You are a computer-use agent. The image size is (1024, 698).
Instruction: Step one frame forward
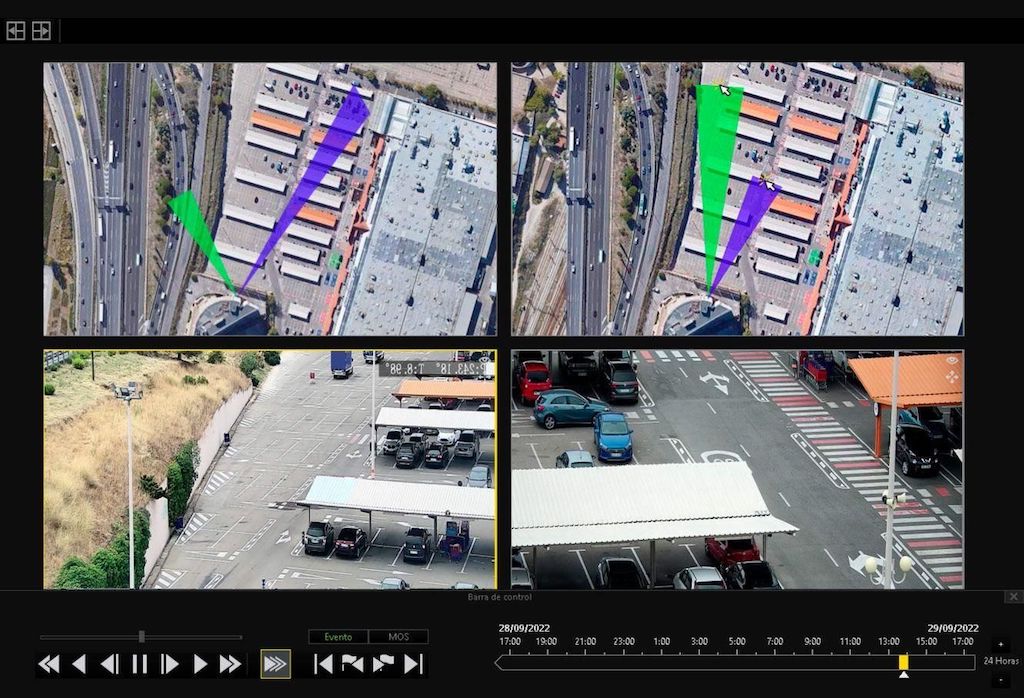pyautogui.click(x=170, y=664)
